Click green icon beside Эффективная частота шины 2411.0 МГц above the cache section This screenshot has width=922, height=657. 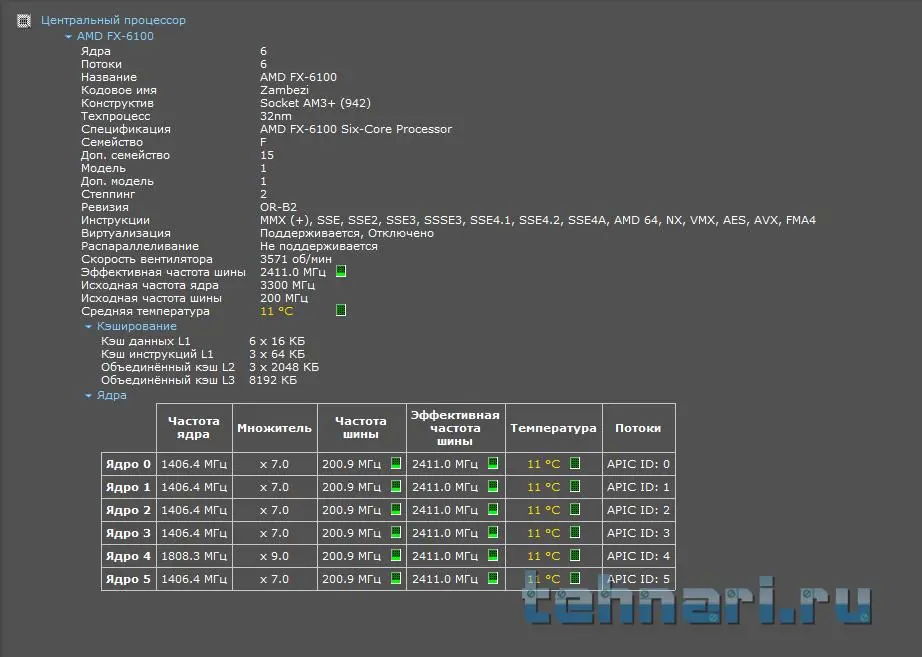coord(341,272)
